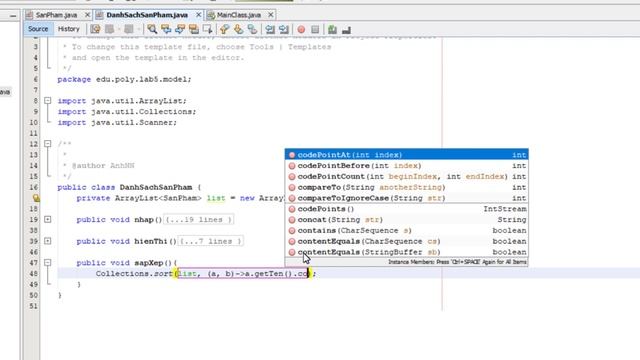This screenshot has width=640, height=360.
Task: Select contentEquals(CharSequence cs) completion item
Action: click(x=407, y=241)
